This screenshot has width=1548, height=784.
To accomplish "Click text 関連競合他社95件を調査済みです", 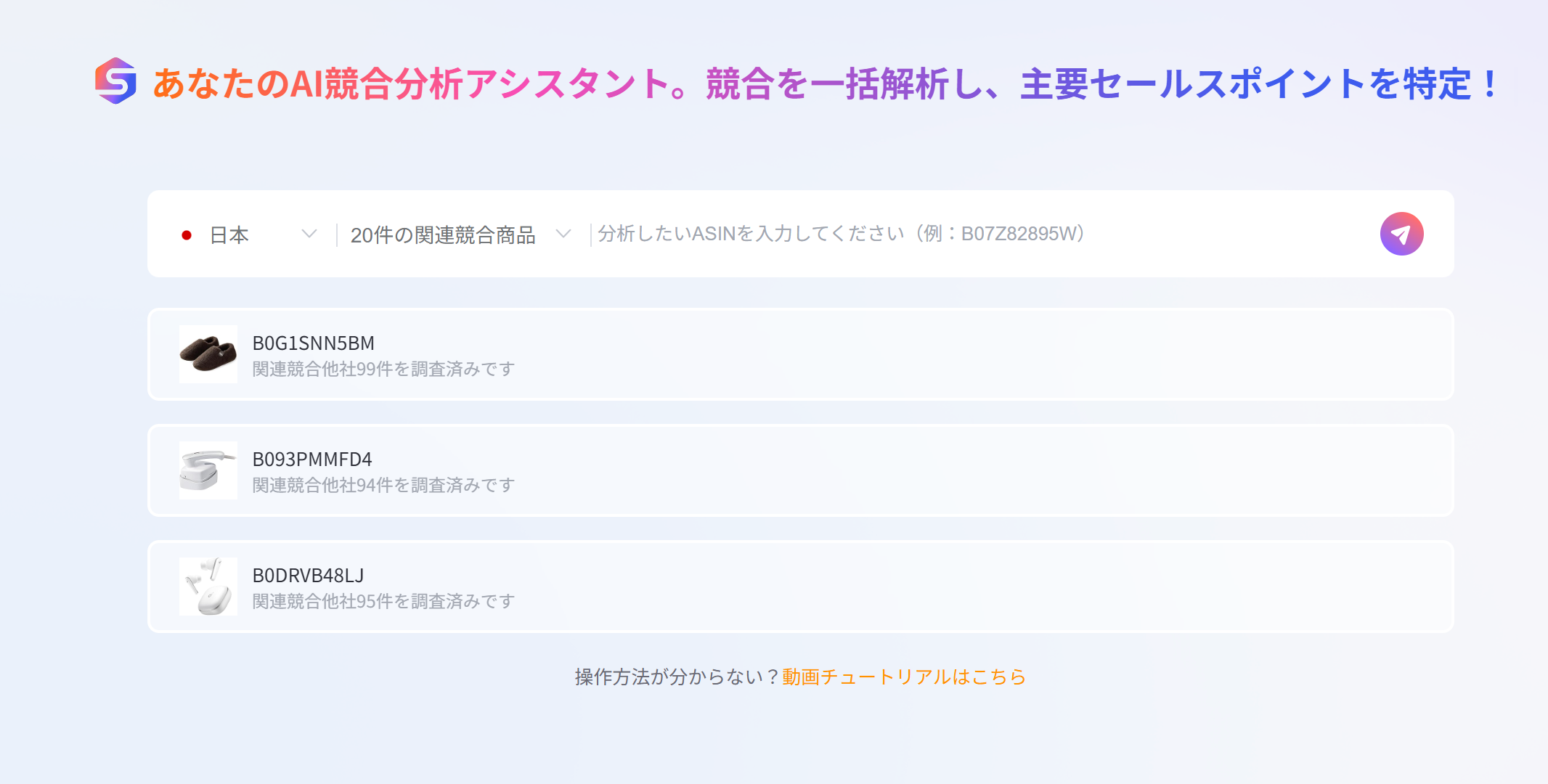I will click(x=383, y=601).
